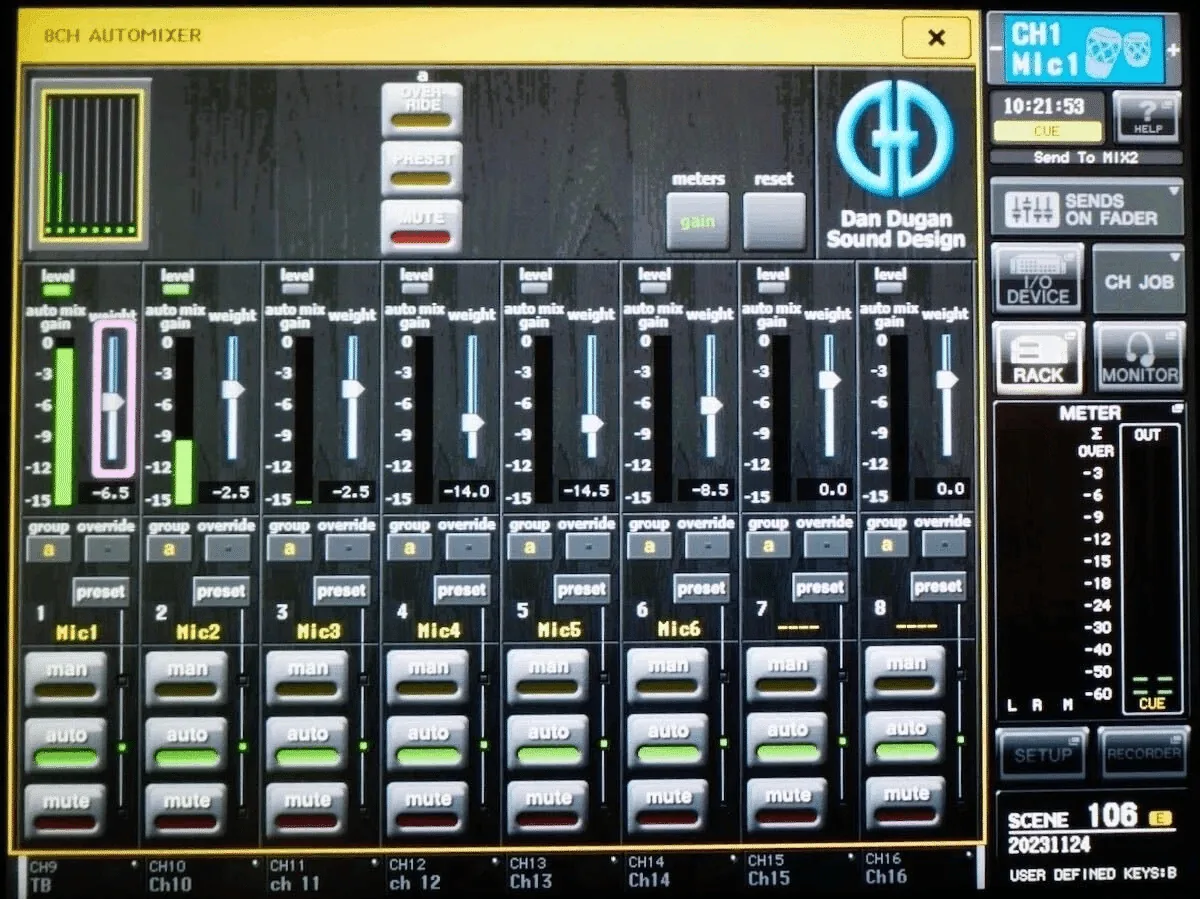Image resolution: width=1200 pixels, height=899 pixels.
Task: Expand the SENDS ON FADER menu
Action: [1087, 207]
